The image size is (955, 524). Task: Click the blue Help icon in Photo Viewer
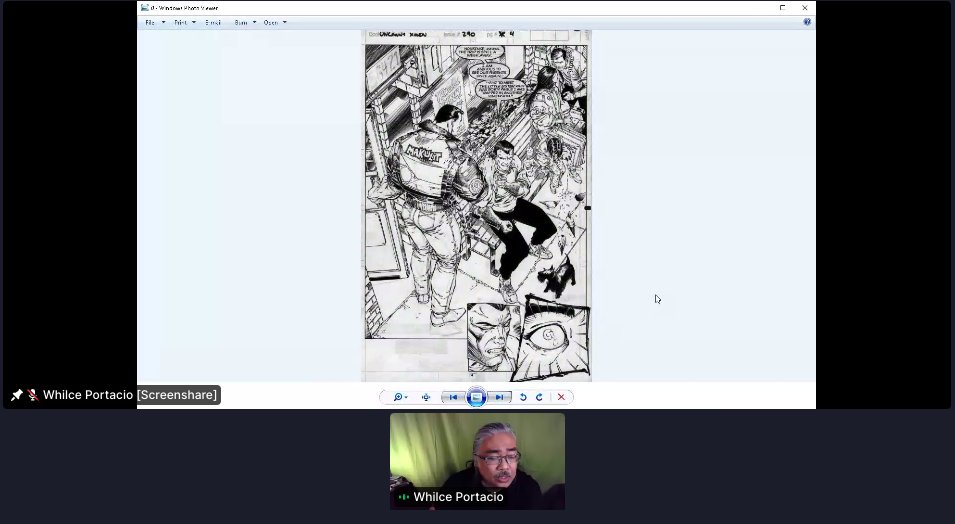coord(807,22)
